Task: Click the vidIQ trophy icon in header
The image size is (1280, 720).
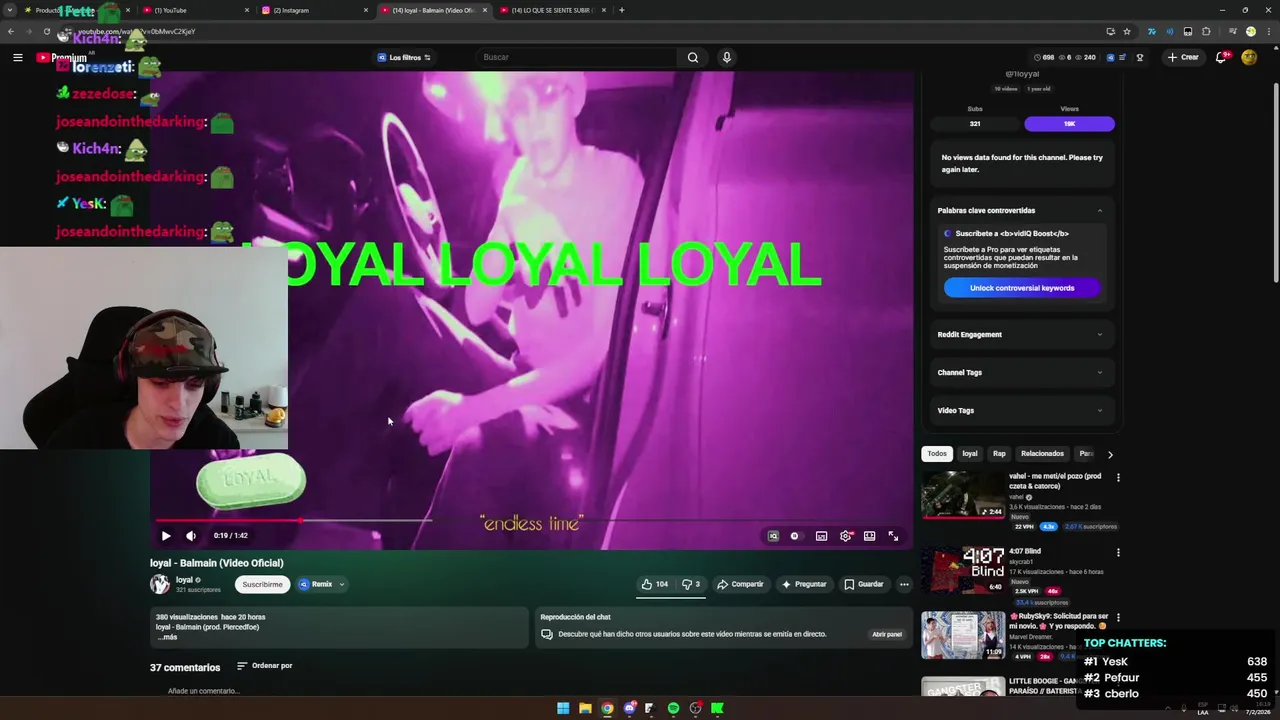Action: coord(1139,57)
